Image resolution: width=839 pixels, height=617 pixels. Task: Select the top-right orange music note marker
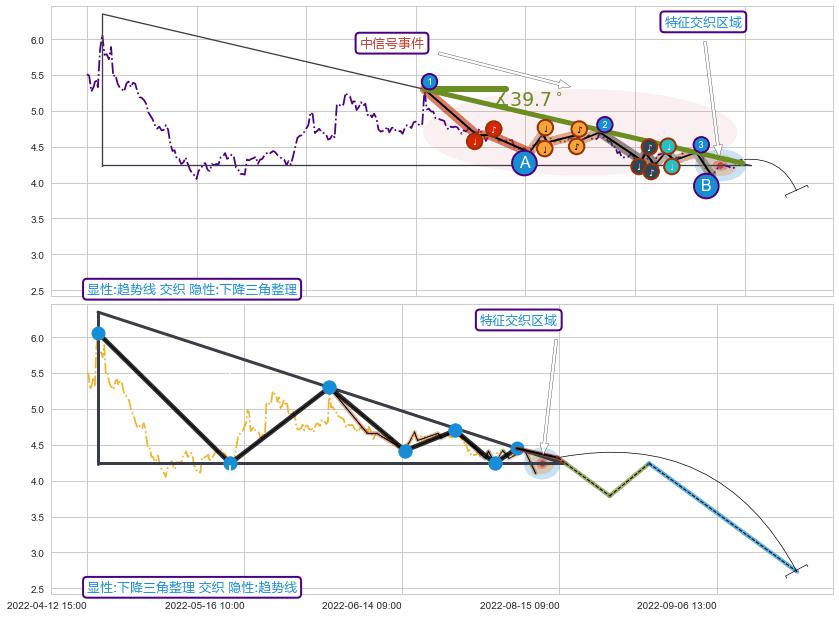pos(579,129)
